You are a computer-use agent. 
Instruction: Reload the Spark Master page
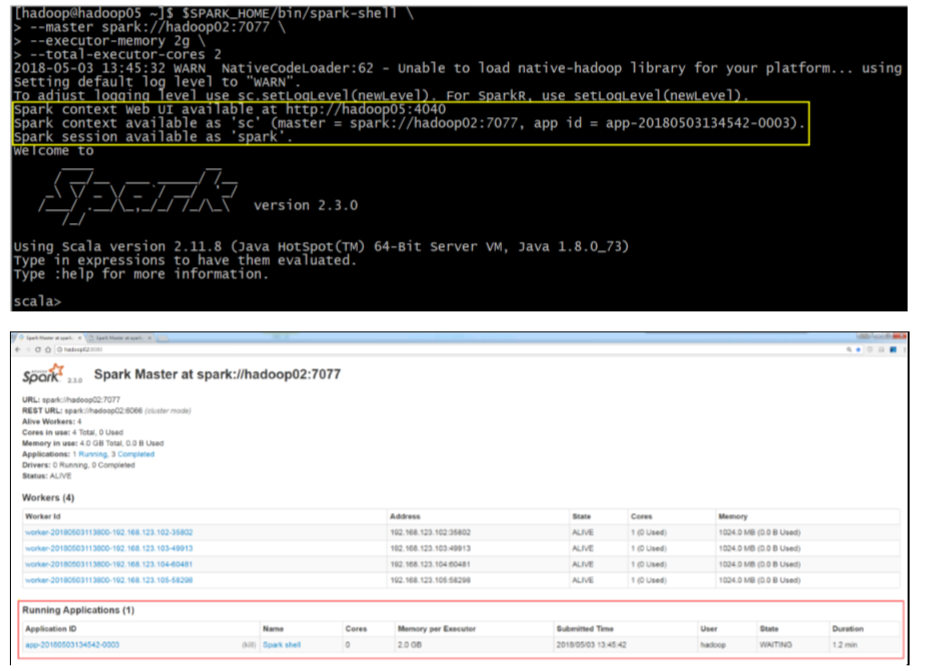click(x=38, y=350)
